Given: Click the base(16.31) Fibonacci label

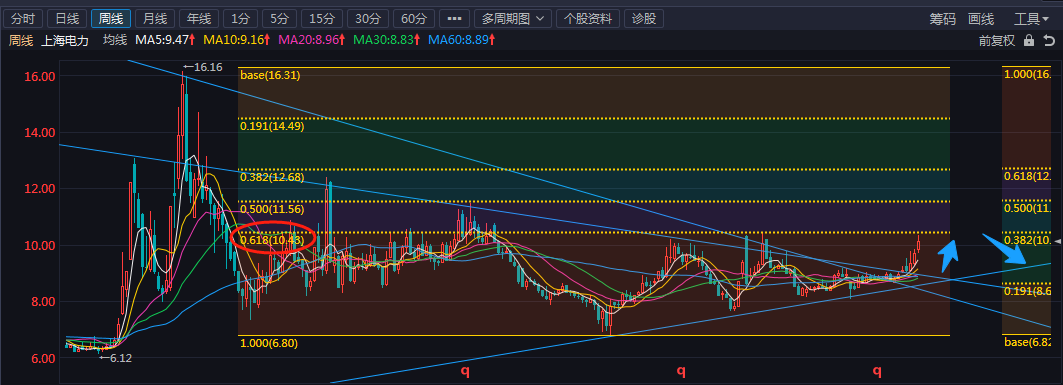Looking at the screenshot, I should coord(270,75).
